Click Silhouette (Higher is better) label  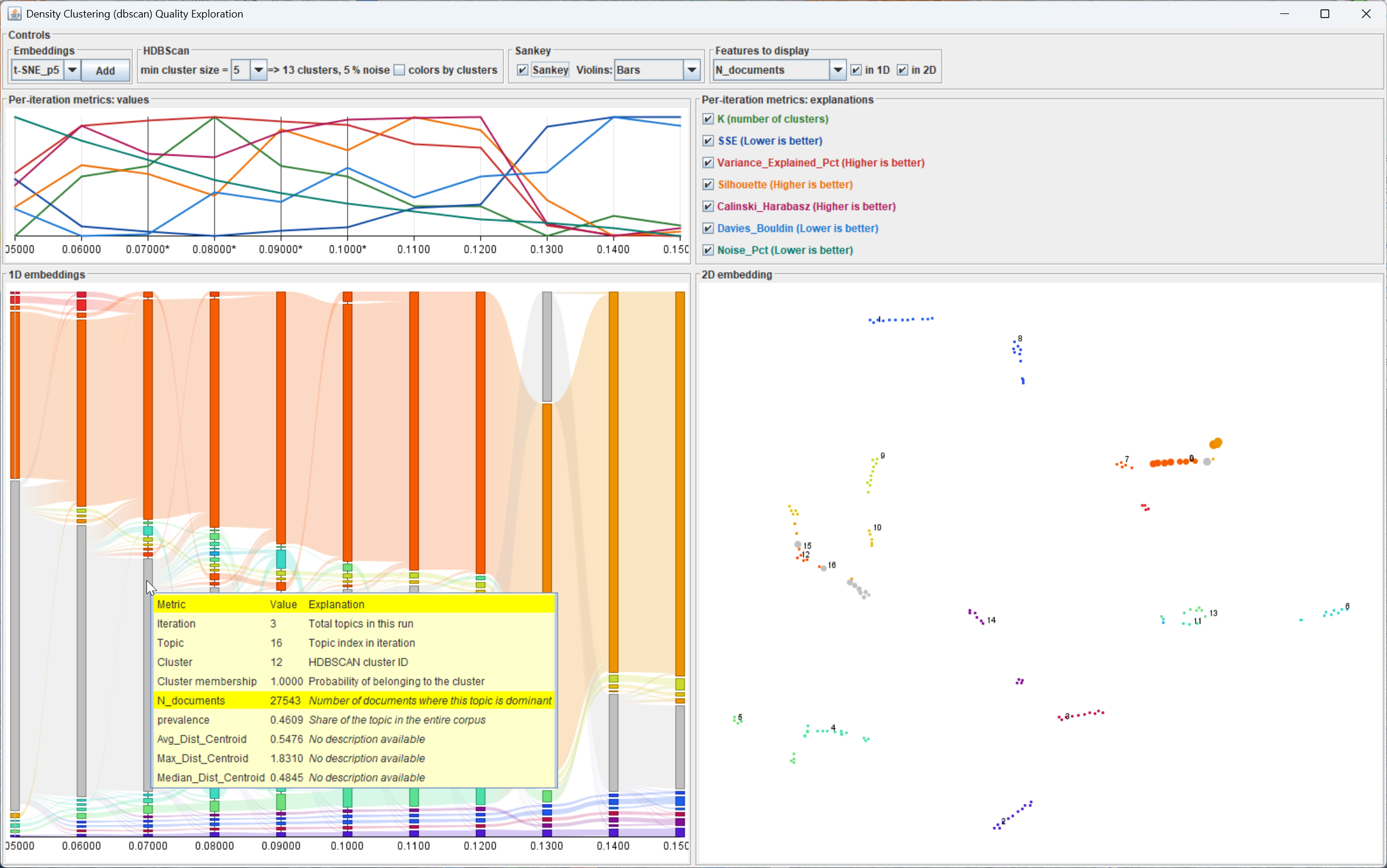[785, 184]
